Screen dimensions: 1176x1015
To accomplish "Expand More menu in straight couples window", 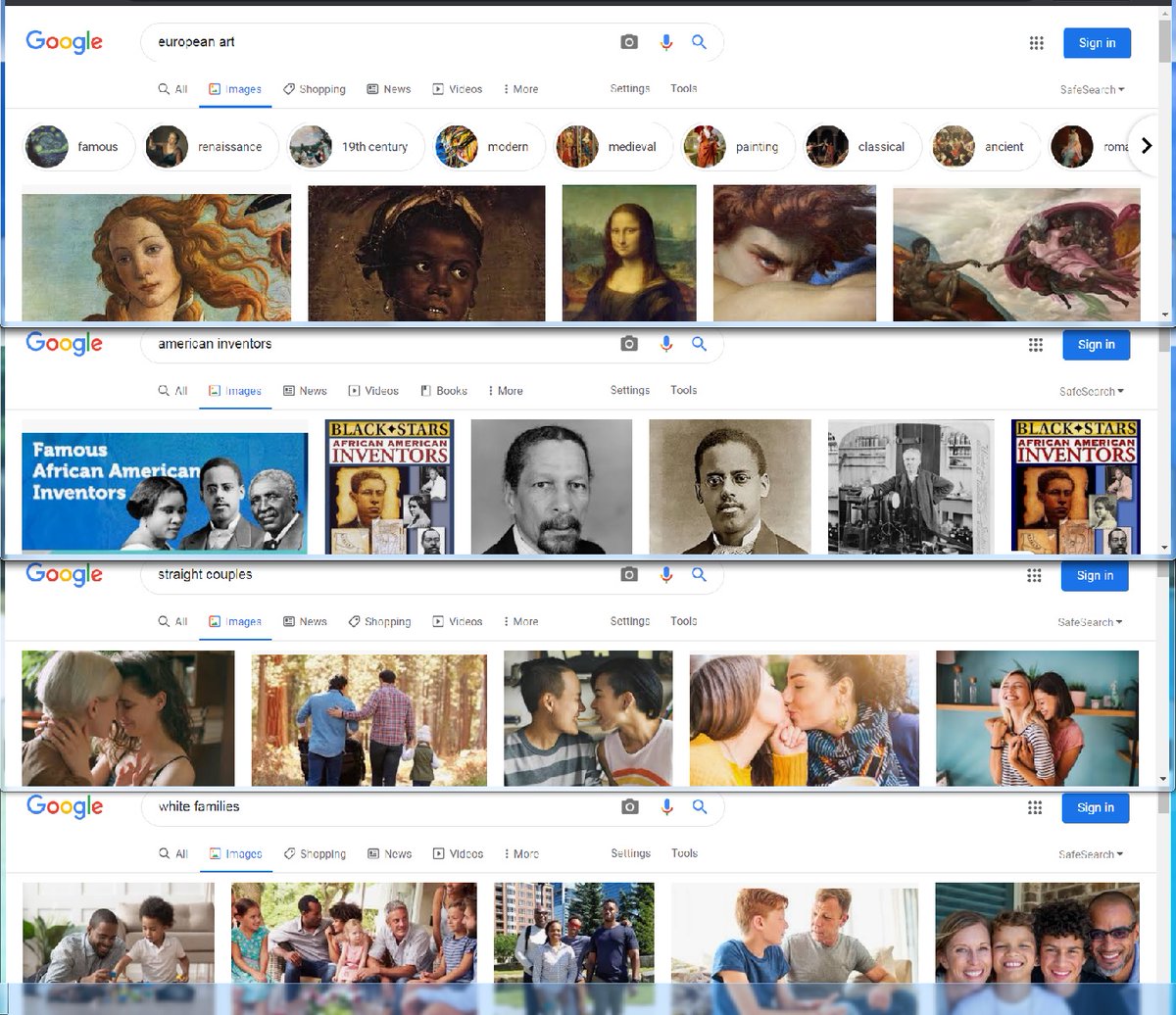I will 520,622.
